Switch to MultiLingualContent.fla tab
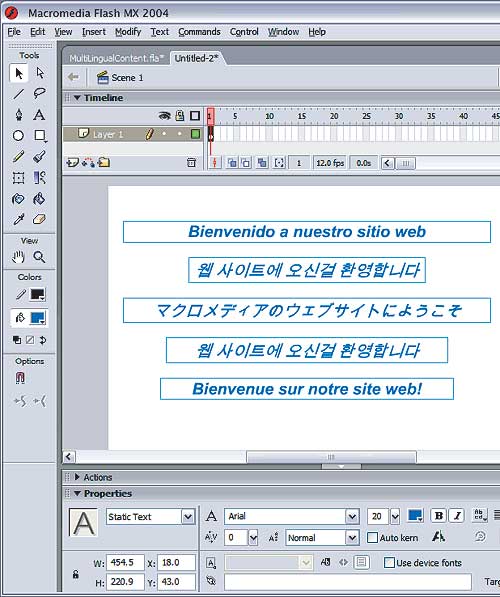 point(116,58)
